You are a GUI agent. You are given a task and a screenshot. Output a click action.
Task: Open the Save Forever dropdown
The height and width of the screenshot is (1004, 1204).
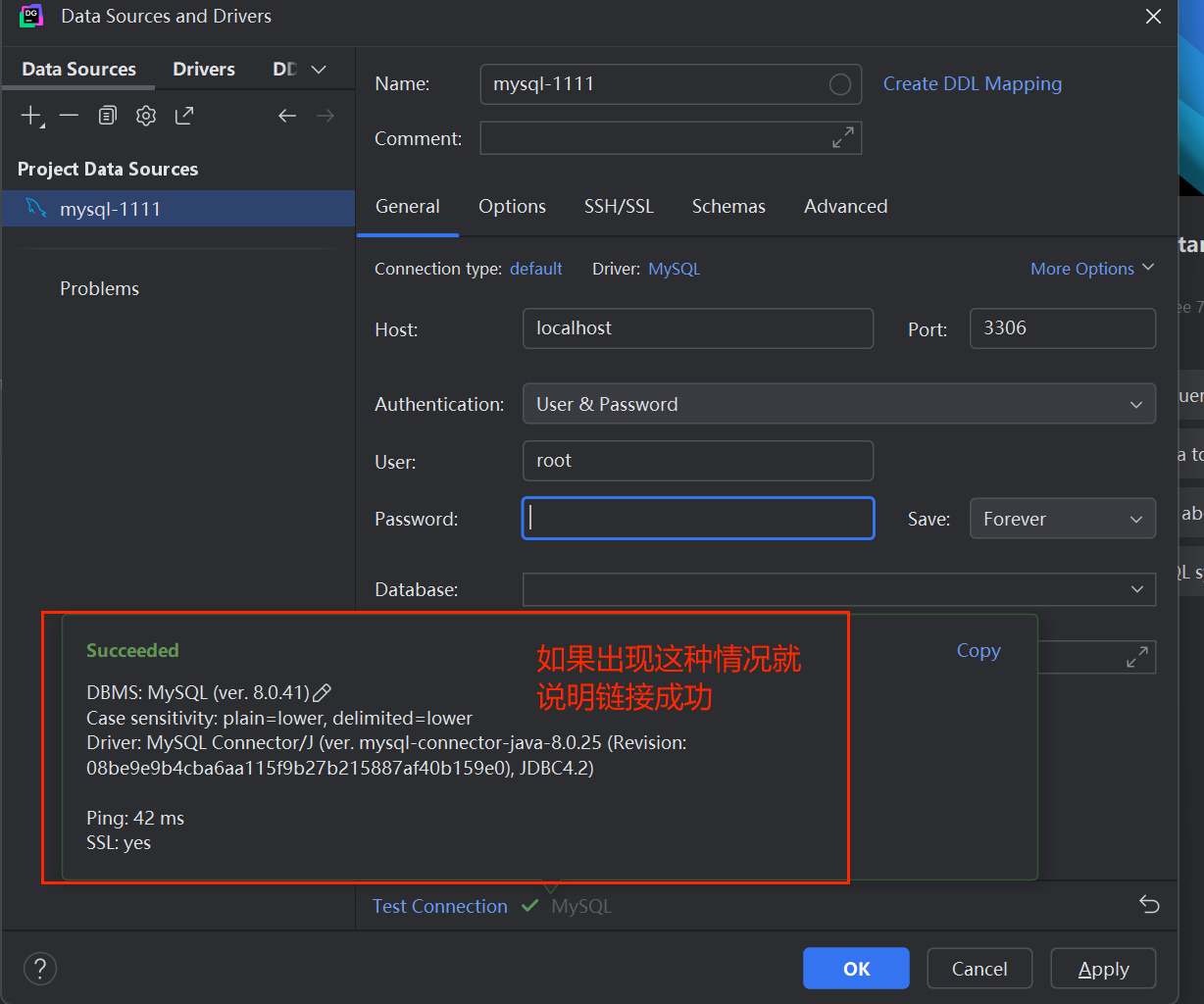[x=1063, y=519]
